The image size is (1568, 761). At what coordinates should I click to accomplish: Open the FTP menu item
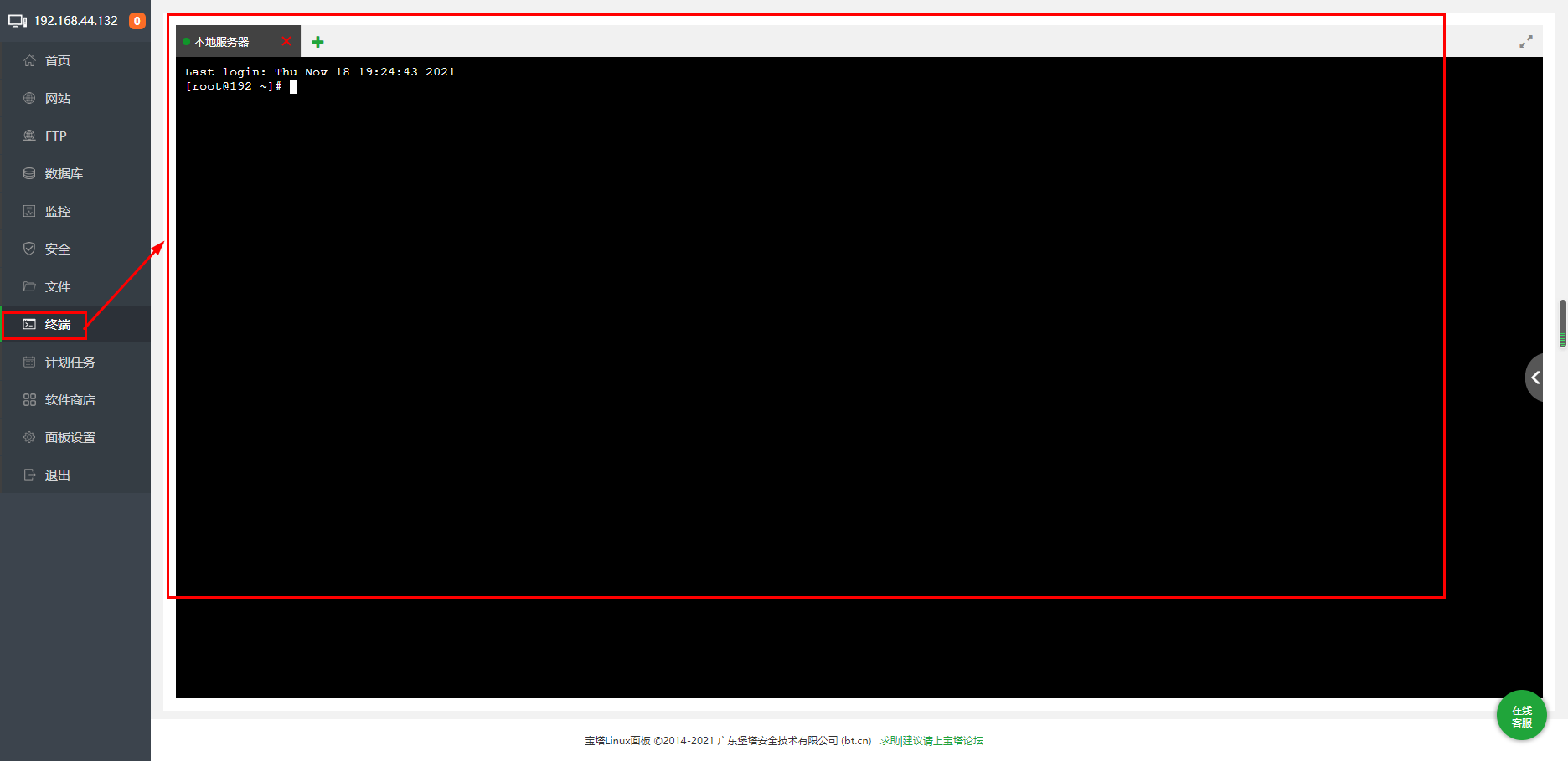[x=75, y=136]
